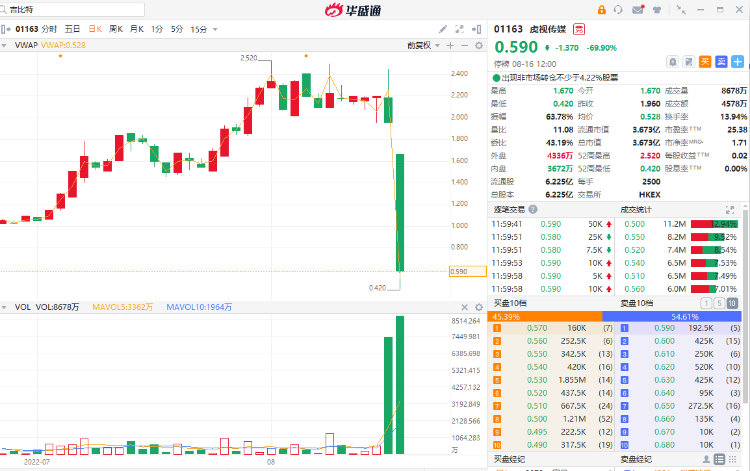Select bid level 8 at 0.500
Image resolution: width=750 pixels, height=471 pixels.
point(553,419)
